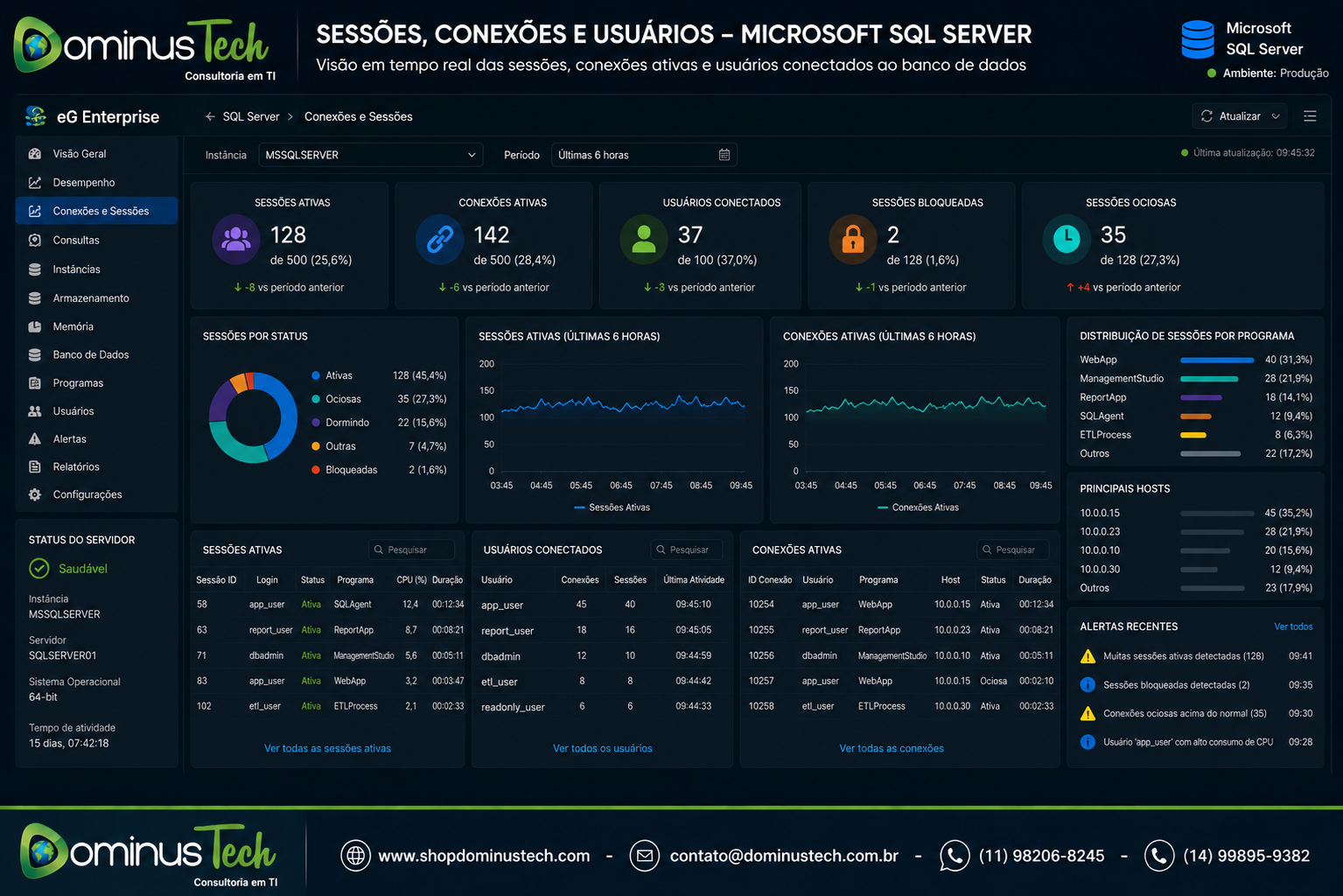The height and width of the screenshot is (896, 1343).
Task: Click the globe icon in the footer
Action: [356, 855]
